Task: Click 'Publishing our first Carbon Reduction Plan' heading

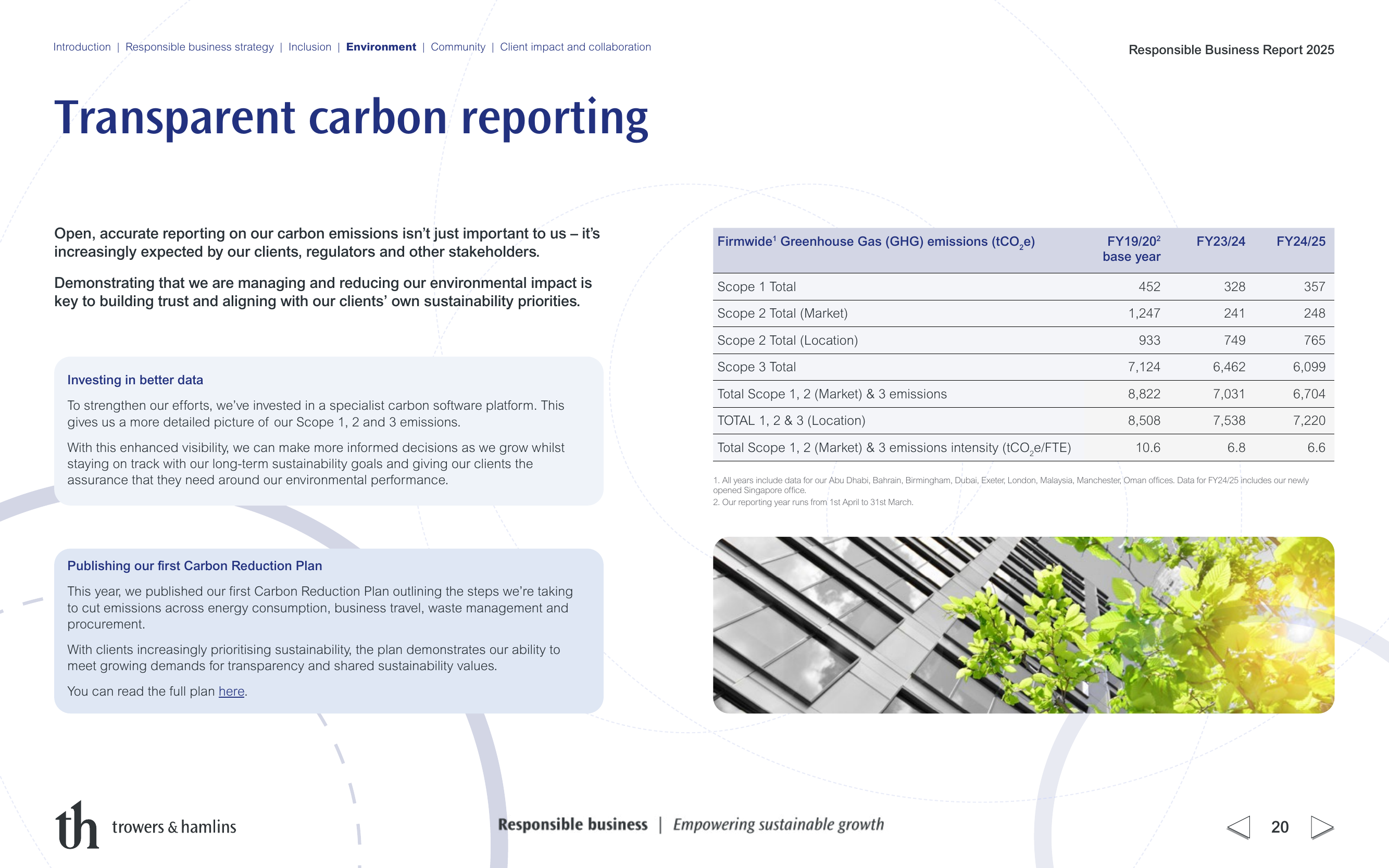Action: (195, 565)
